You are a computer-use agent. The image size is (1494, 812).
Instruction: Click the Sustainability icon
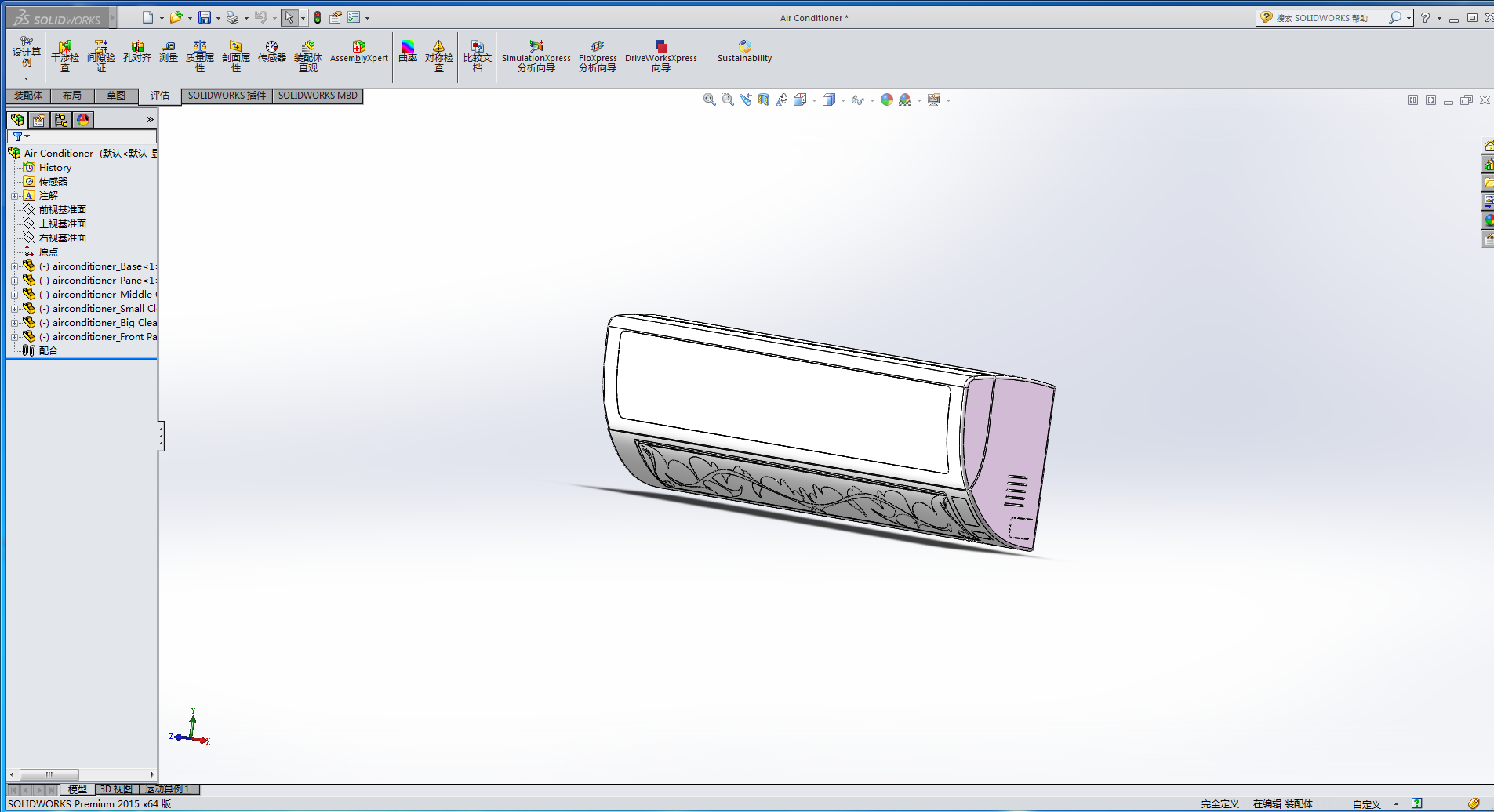coord(744,53)
